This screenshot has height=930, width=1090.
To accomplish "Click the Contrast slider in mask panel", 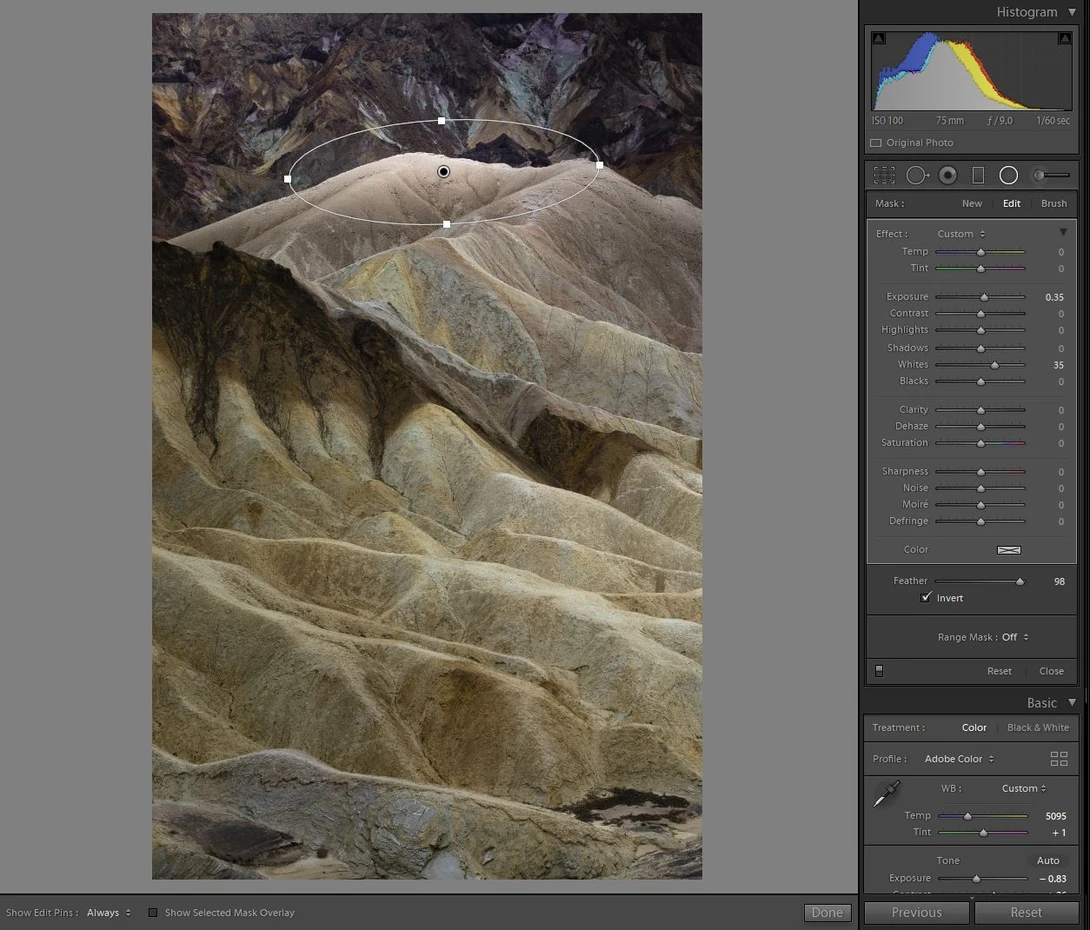I will pos(980,313).
